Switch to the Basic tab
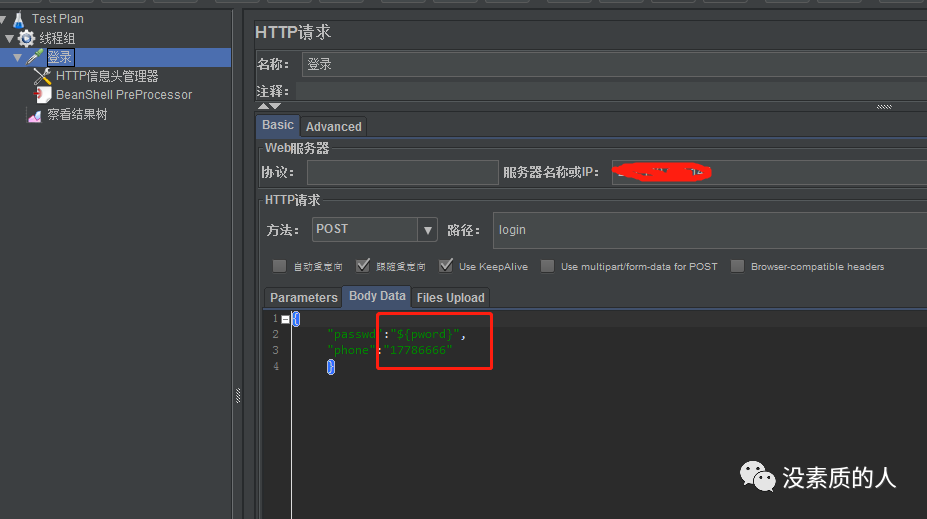 [277, 125]
